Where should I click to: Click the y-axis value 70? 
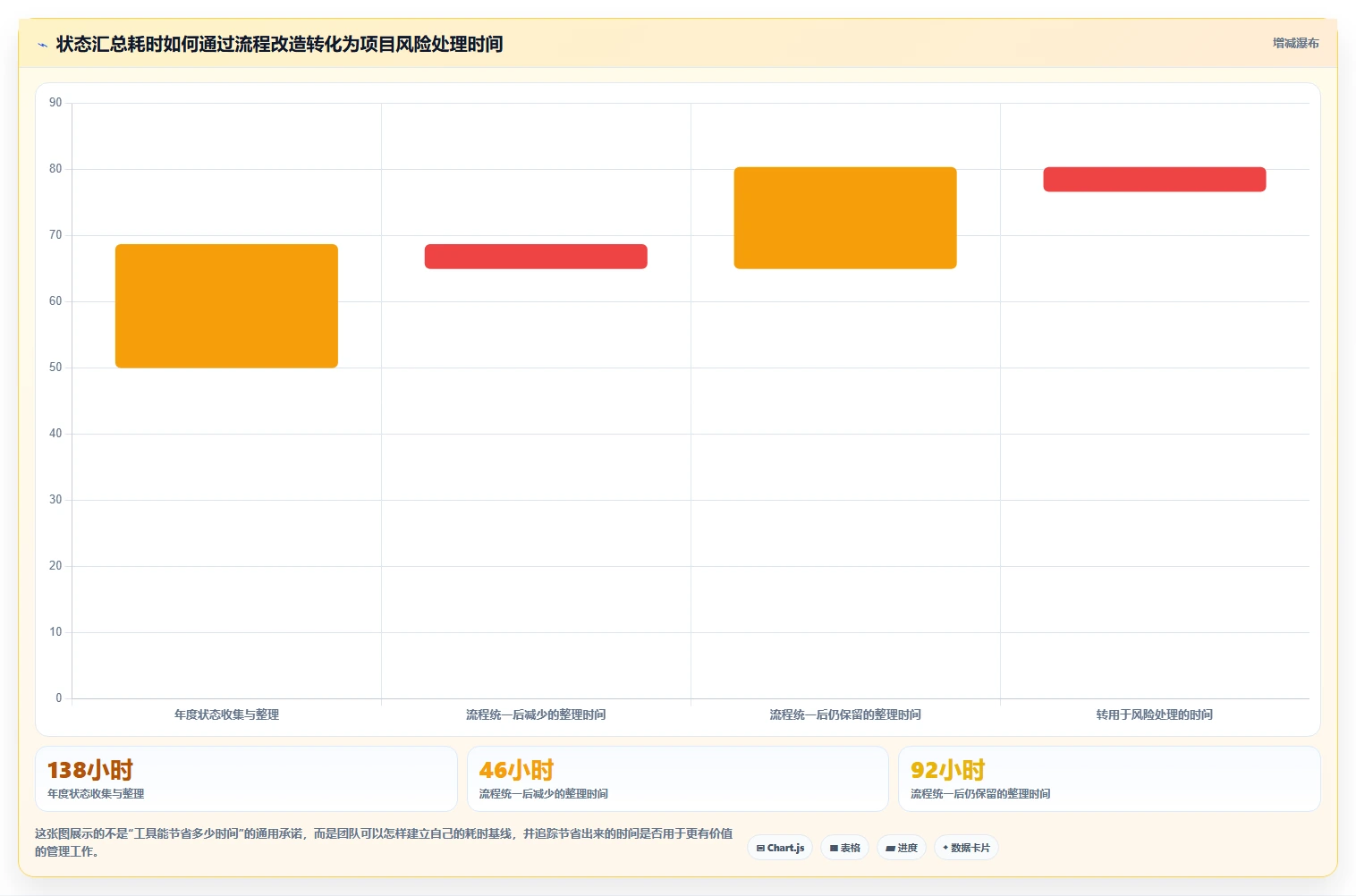tap(55, 235)
